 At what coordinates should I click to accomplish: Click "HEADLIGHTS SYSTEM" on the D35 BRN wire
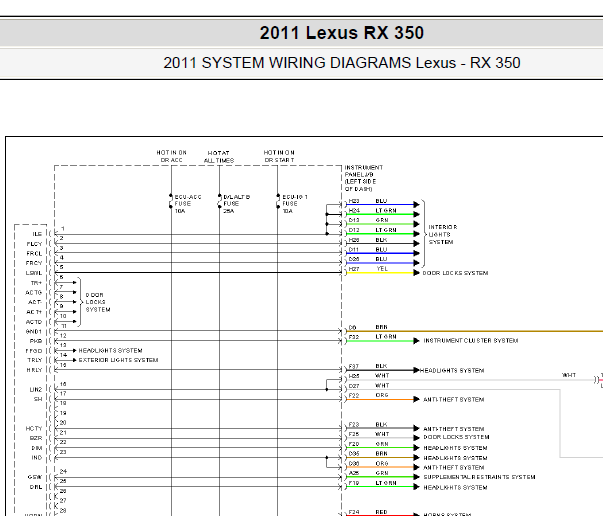click(x=455, y=458)
